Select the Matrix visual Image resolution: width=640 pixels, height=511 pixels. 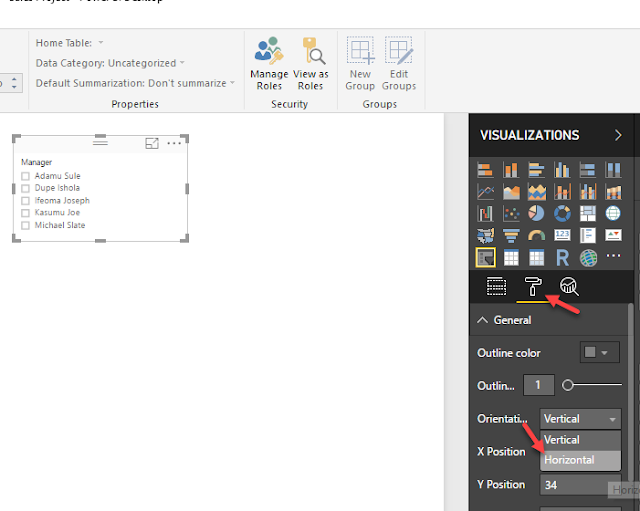[536, 258]
